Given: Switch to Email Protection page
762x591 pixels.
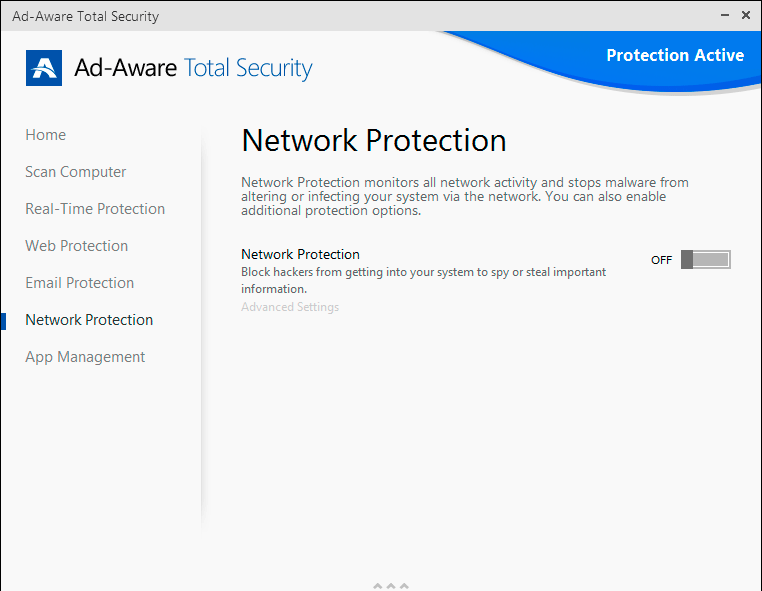Looking at the screenshot, I should pos(80,283).
